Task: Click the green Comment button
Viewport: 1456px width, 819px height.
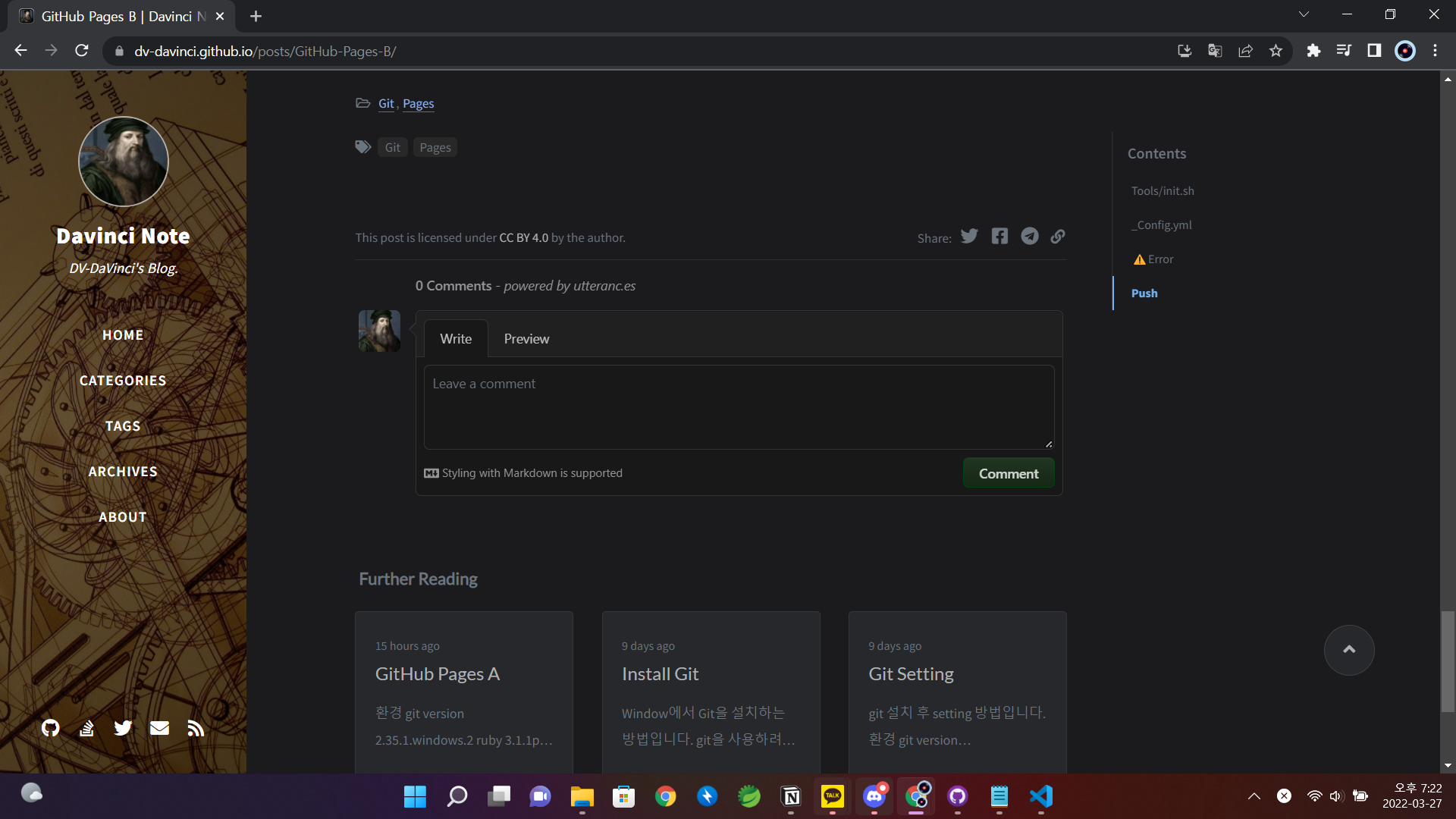Action: (1008, 473)
